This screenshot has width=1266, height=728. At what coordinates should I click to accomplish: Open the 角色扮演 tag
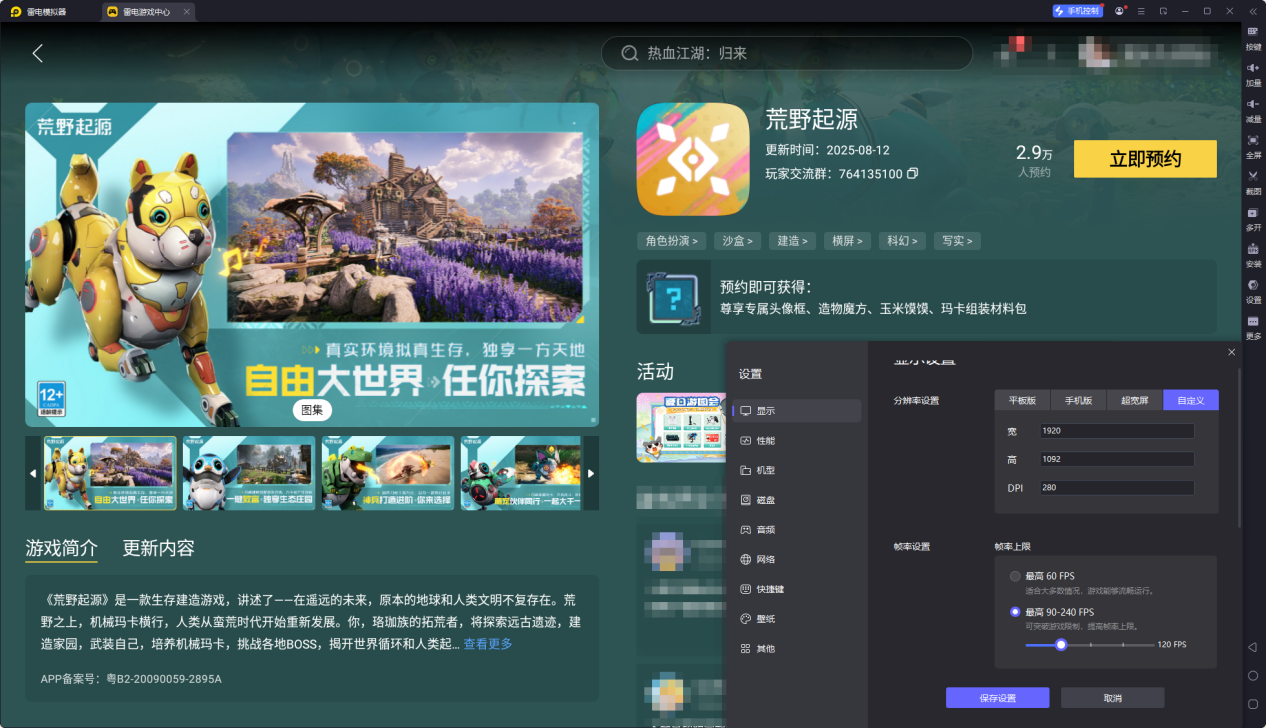click(671, 241)
